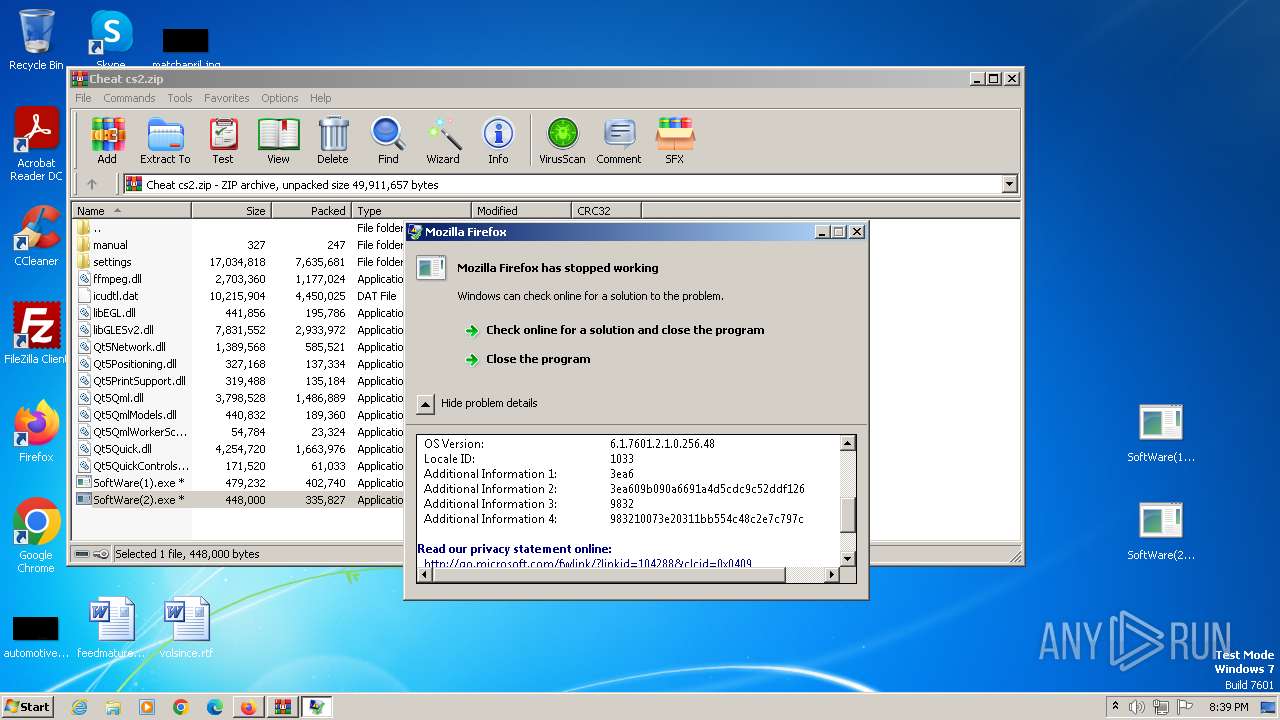Screen dimensions: 1280x720
Task: Select the manual folder row
Action: pyautogui.click(x=238, y=245)
